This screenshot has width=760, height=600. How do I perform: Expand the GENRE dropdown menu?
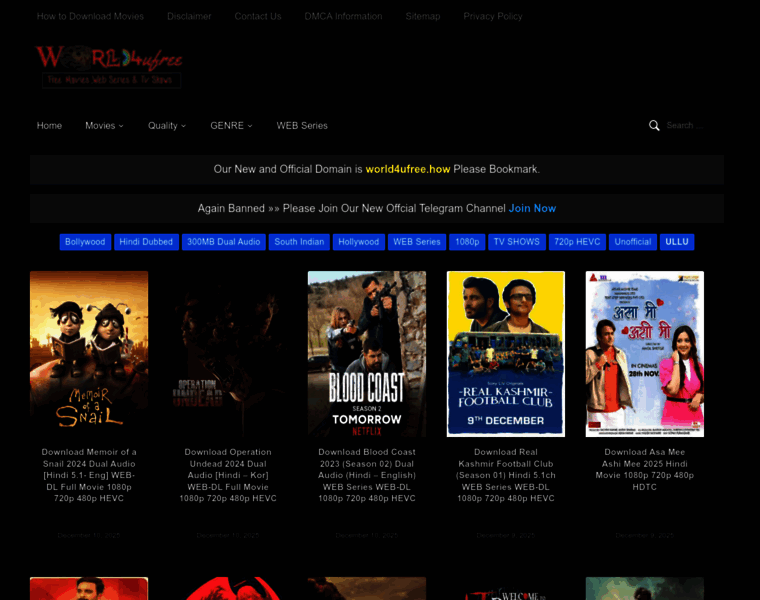click(x=231, y=126)
